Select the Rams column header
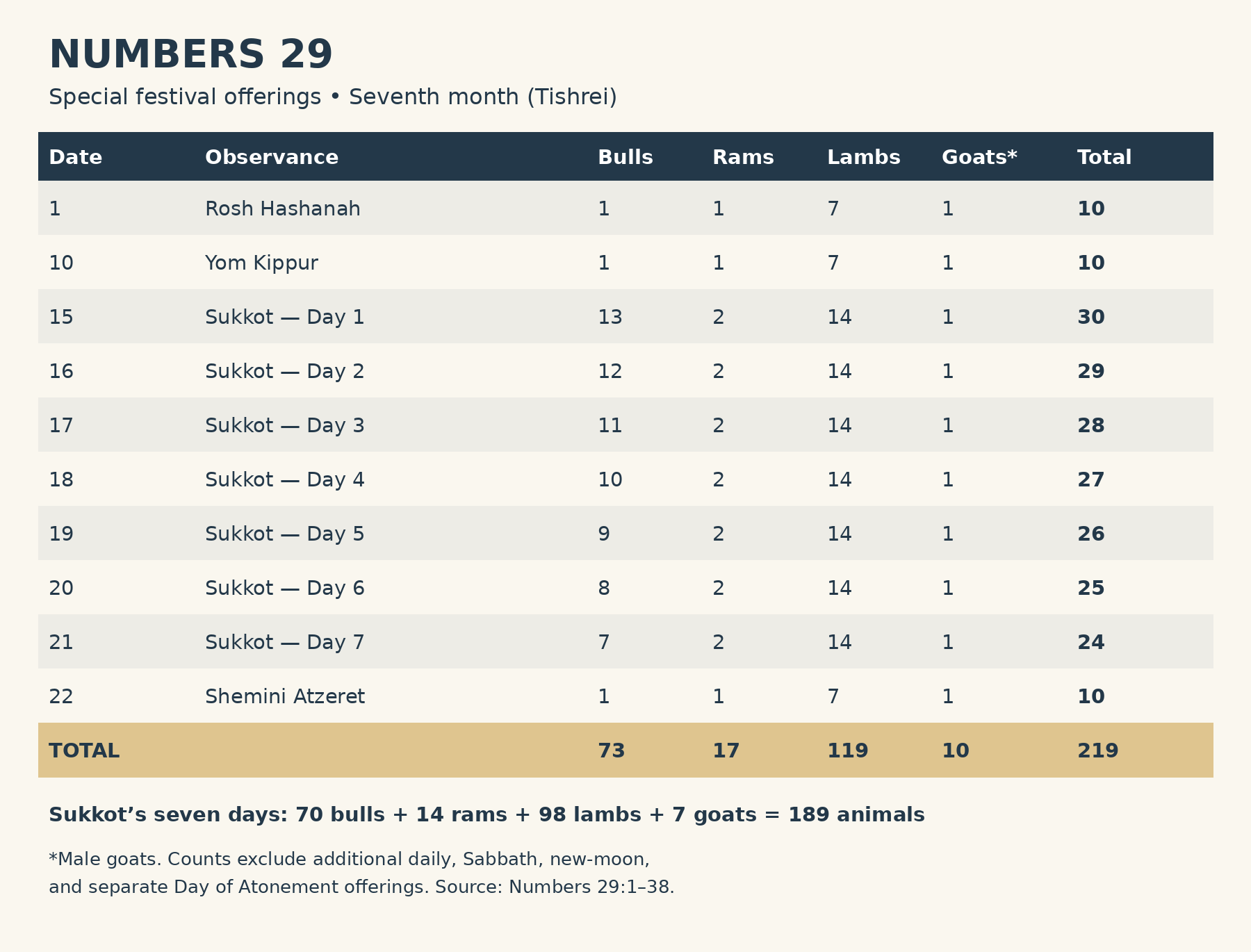The image size is (1251, 952). click(x=743, y=157)
